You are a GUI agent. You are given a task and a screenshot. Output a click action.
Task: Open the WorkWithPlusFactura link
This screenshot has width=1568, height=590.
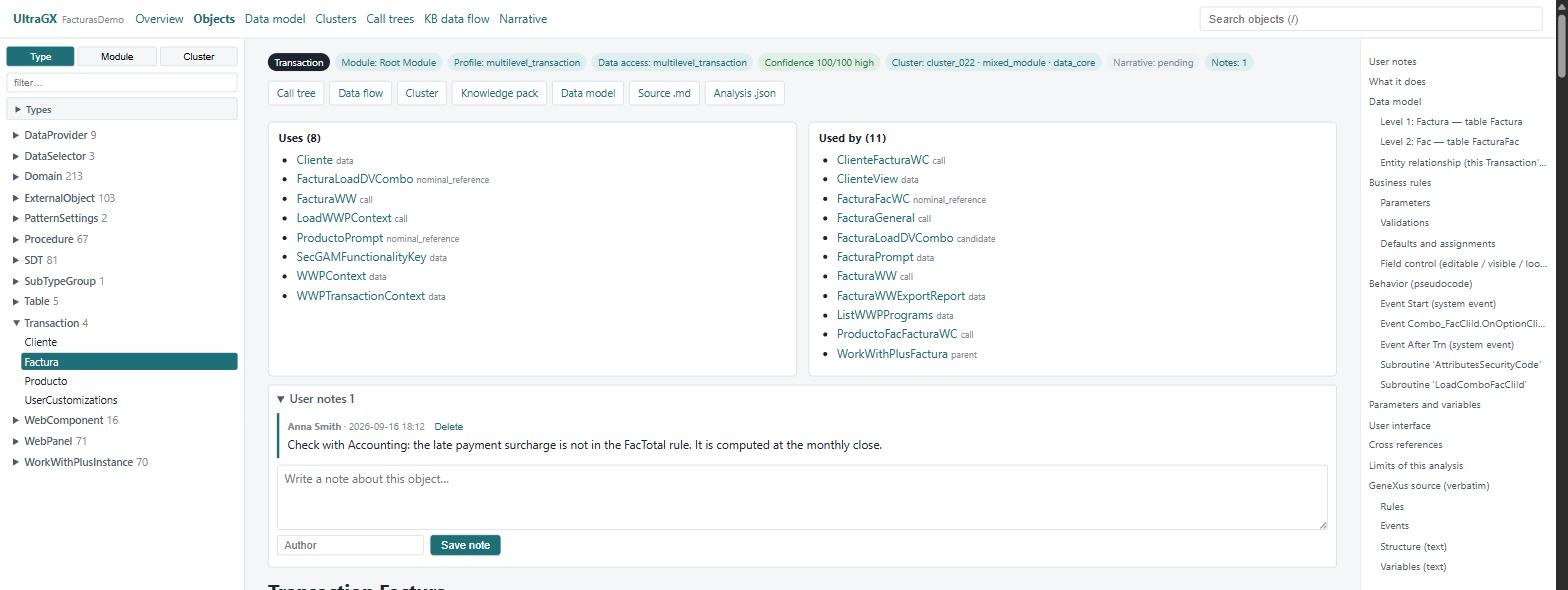892,354
